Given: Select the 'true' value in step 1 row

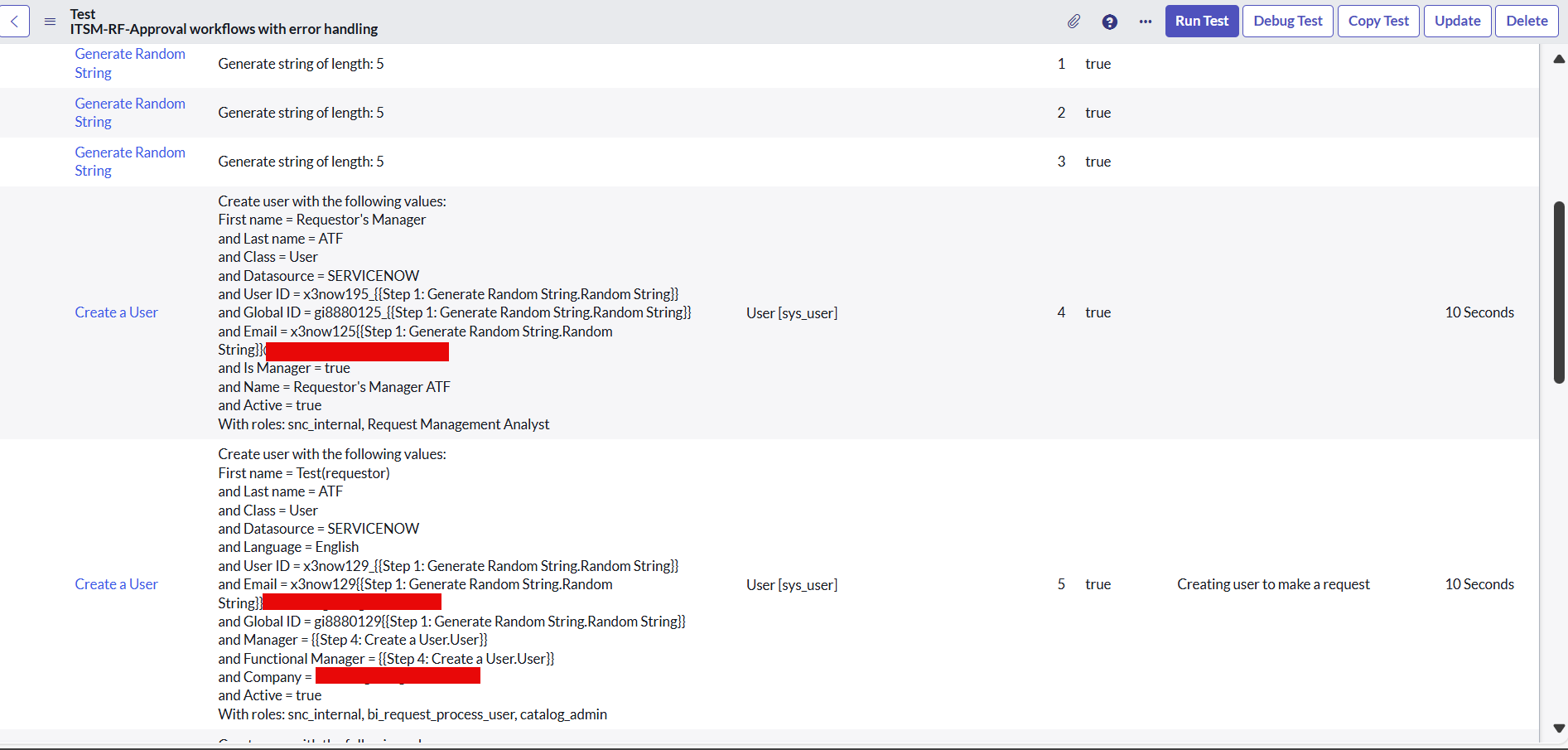Looking at the screenshot, I should 1098,64.
